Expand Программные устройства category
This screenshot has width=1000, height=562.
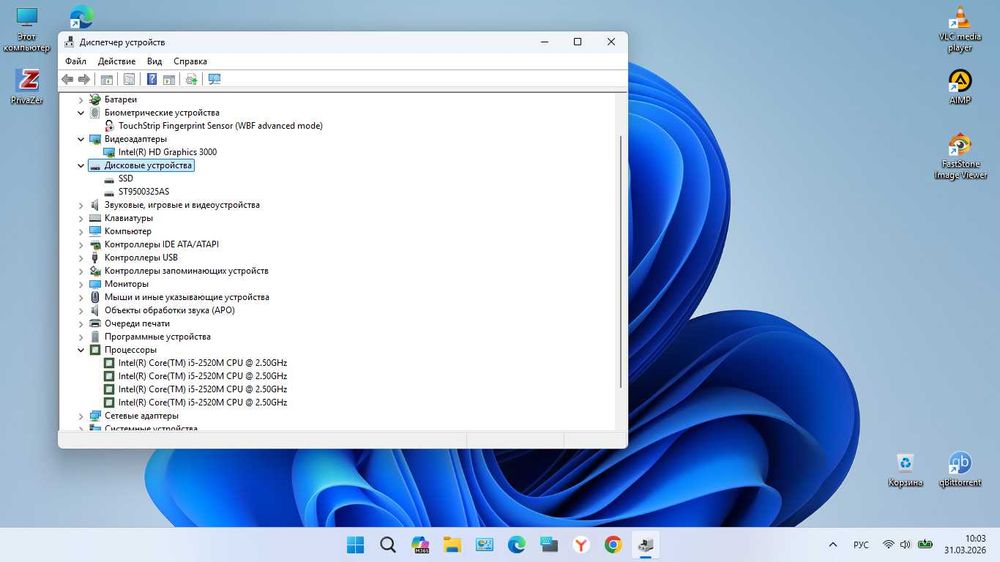pos(81,337)
